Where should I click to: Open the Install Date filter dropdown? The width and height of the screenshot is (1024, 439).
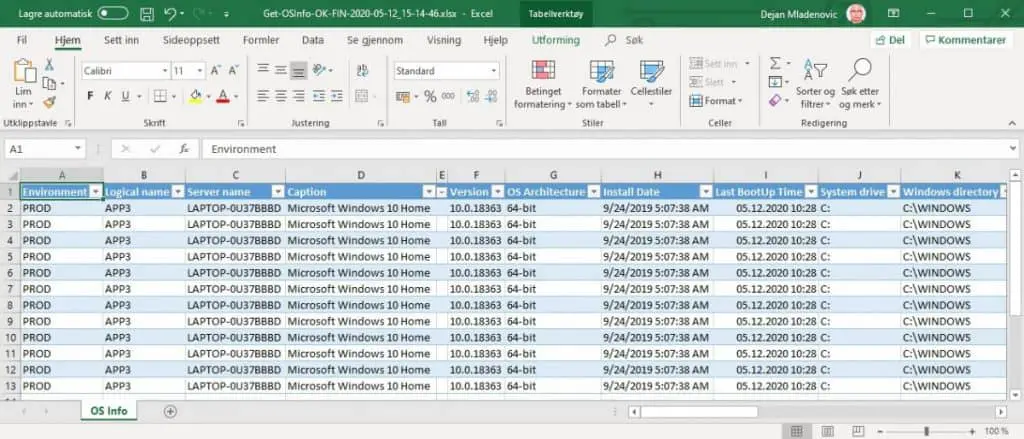point(705,192)
